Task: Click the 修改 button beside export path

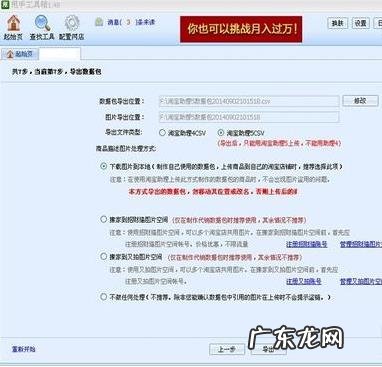Action: (x=360, y=101)
